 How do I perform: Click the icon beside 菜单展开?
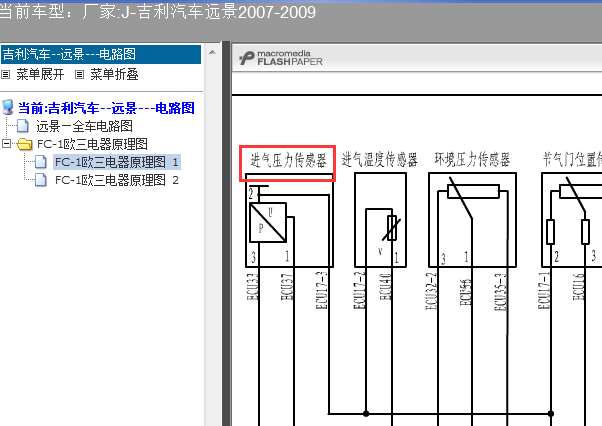pos(5,74)
